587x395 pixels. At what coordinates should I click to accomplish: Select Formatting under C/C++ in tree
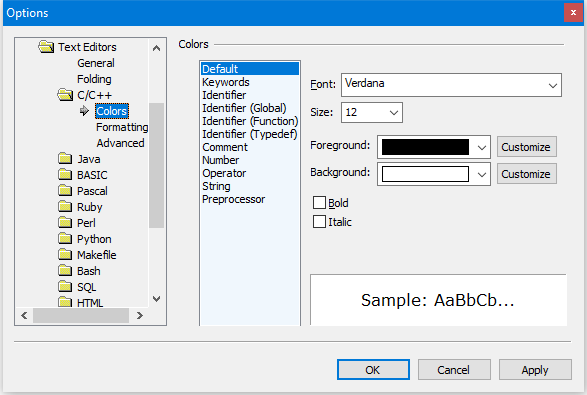coord(122,127)
